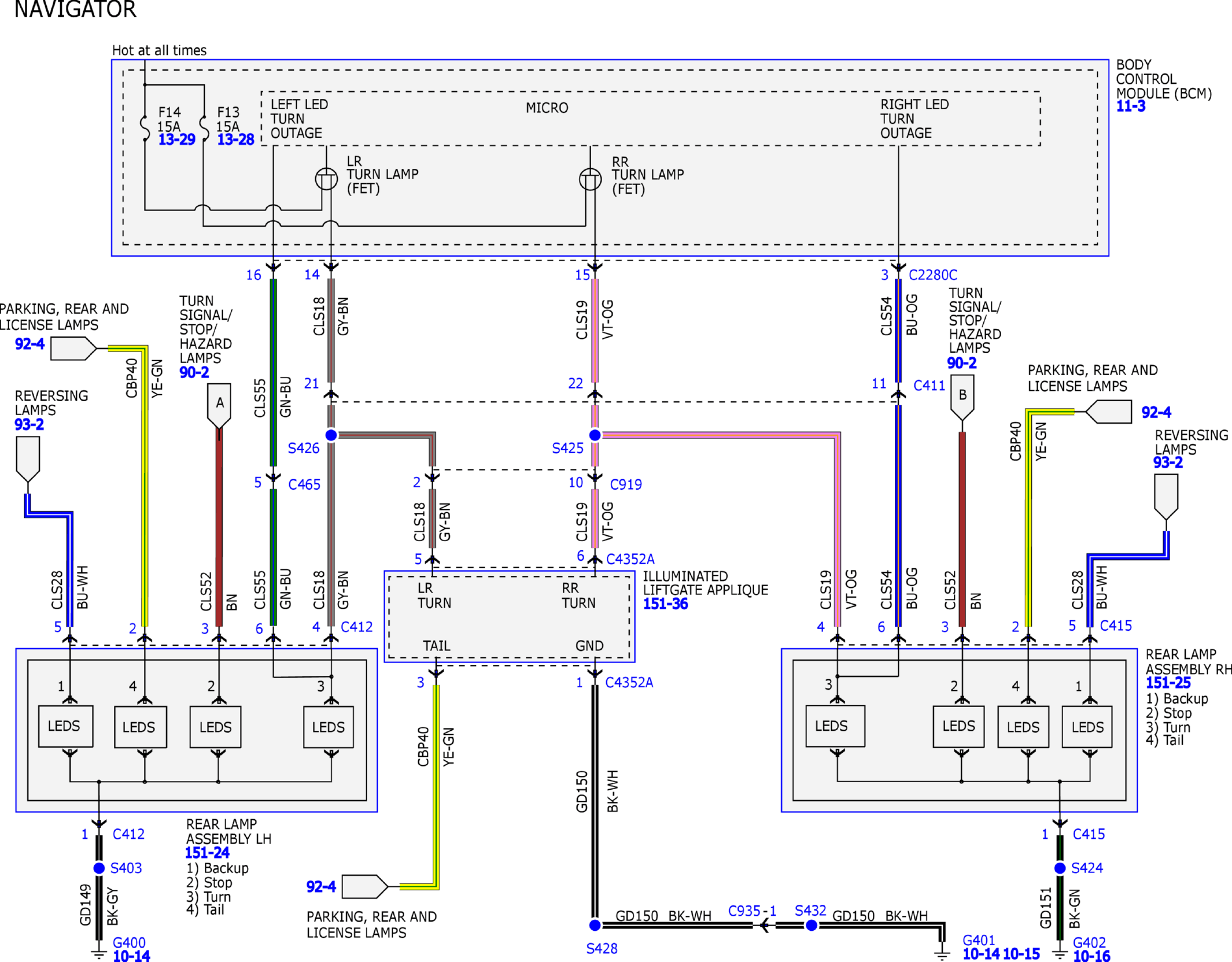The width and height of the screenshot is (1232, 962).
Task: Click the GD151 wire label
Action: pos(1046,908)
